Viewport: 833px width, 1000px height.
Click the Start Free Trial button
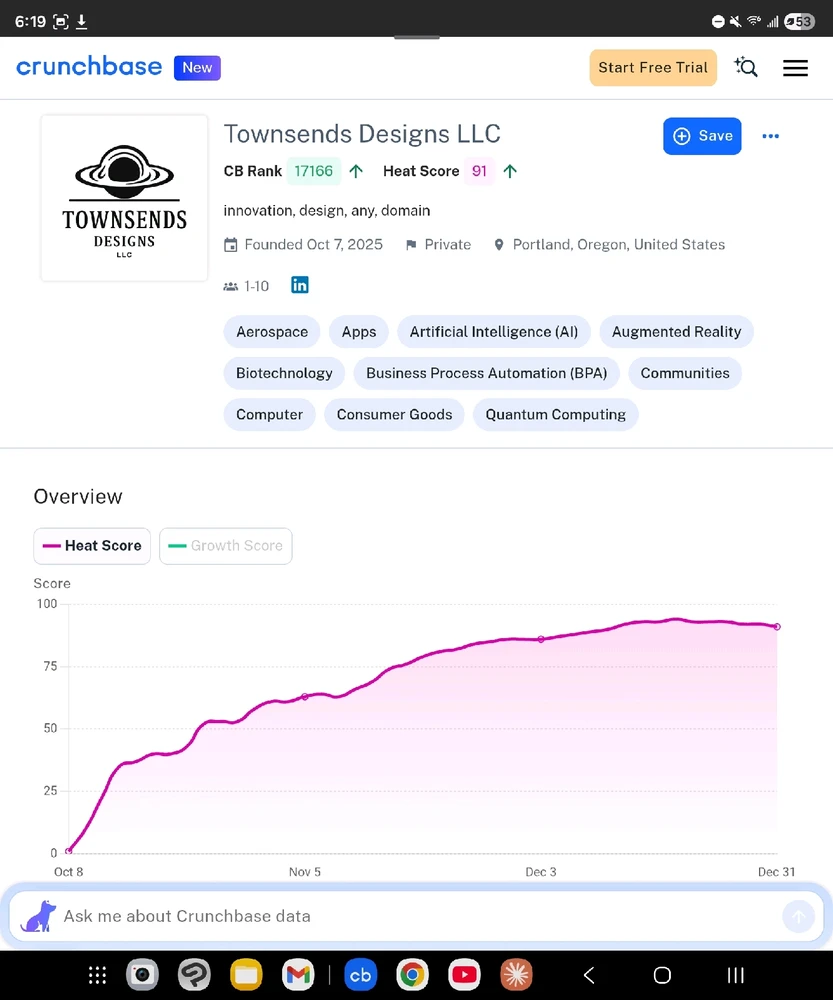point(653,68)
